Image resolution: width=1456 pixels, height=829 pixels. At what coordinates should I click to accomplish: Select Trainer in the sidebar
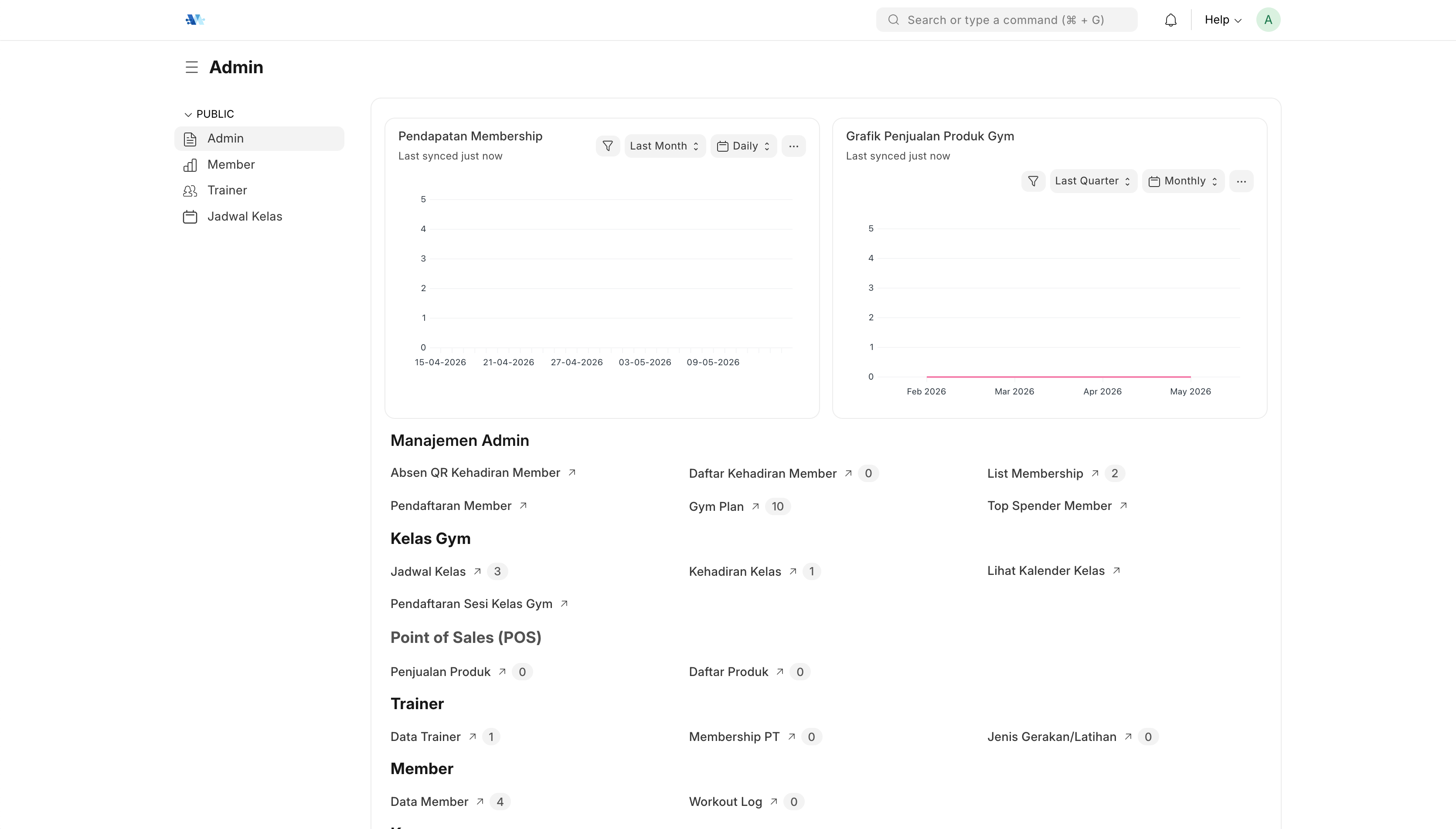pyautogui.click(x=259, y=191)
